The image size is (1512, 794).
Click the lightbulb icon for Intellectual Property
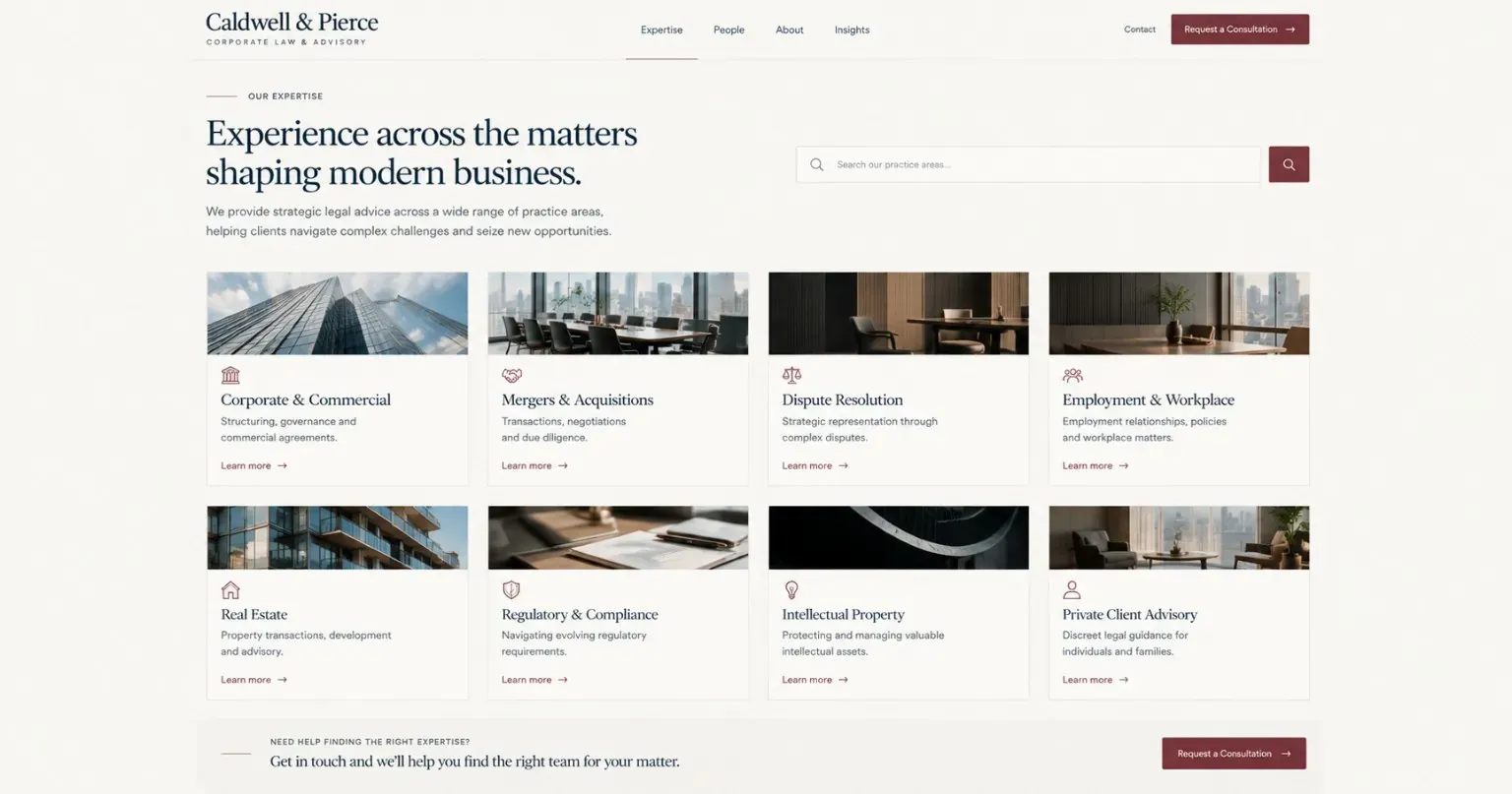(791, 589)
